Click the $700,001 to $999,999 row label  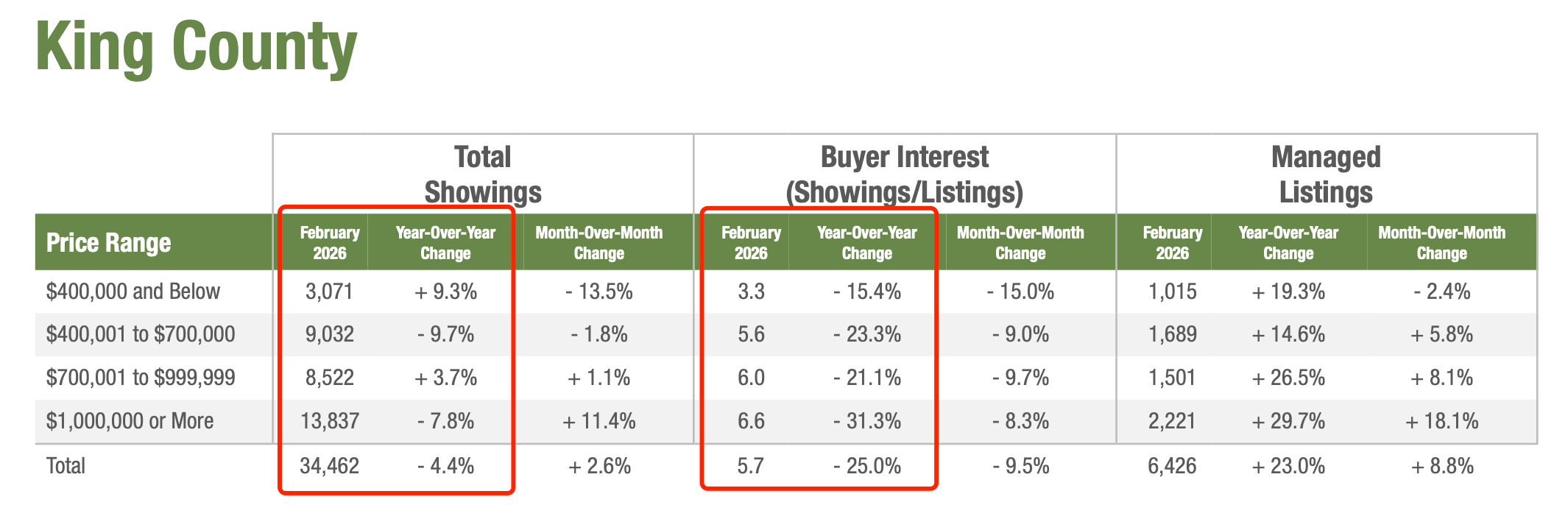point(141,378)
